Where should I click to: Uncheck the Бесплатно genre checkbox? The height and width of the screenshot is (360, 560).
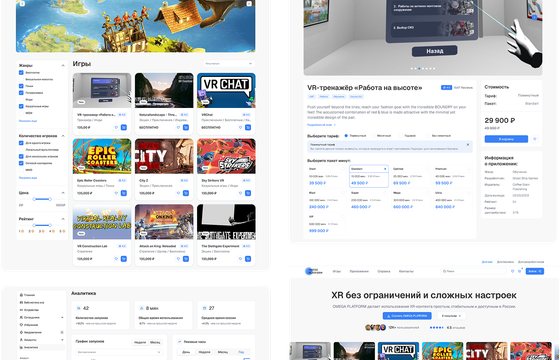tap(21, 72)
